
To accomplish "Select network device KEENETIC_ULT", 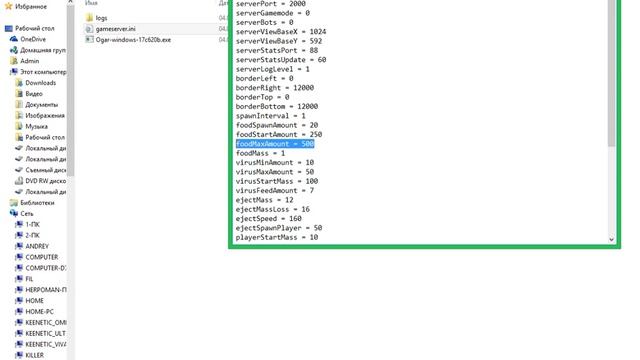I will (x=40, y=333).
